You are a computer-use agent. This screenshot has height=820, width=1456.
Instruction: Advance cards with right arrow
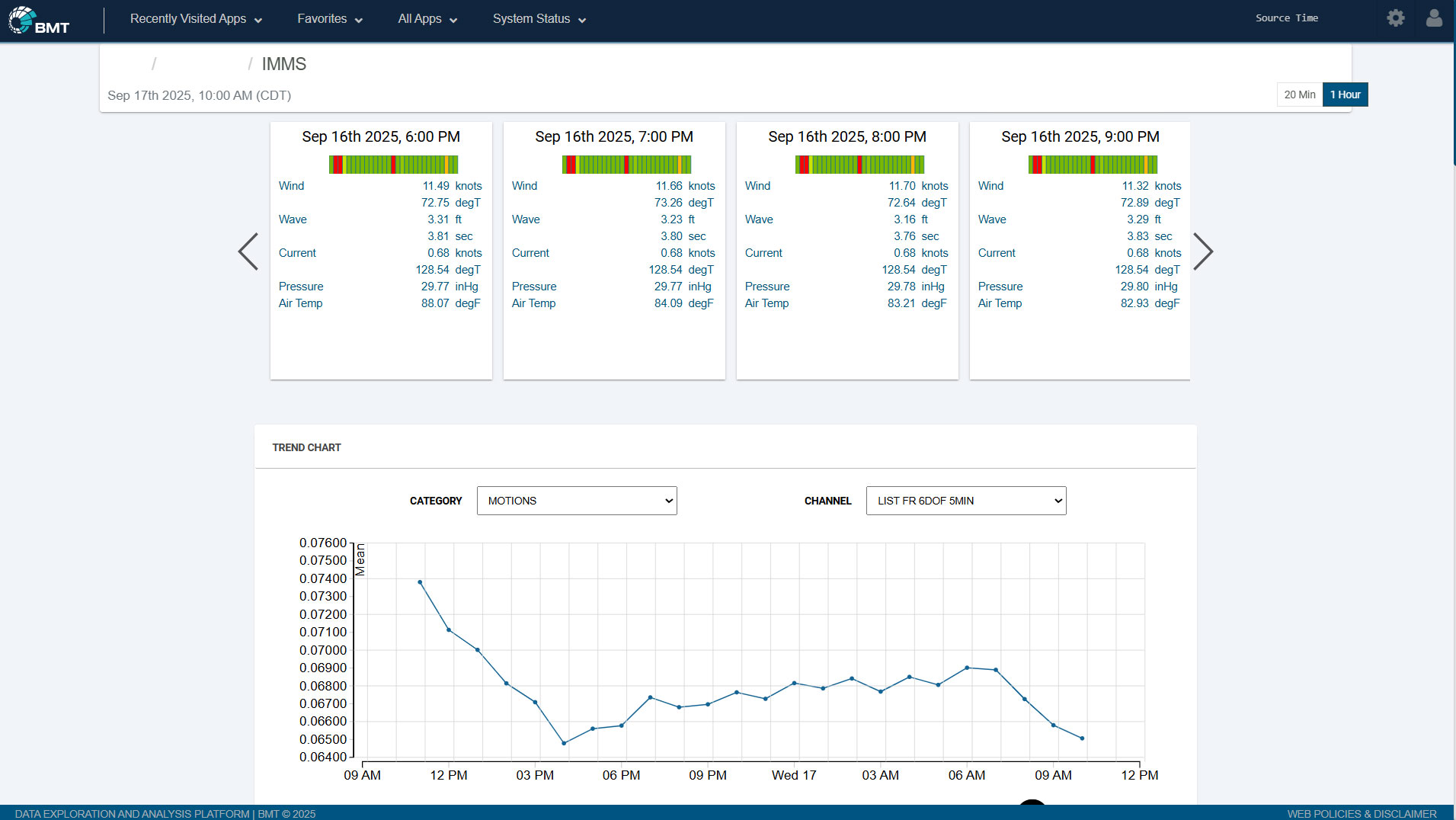click(x=1202, y=251)
